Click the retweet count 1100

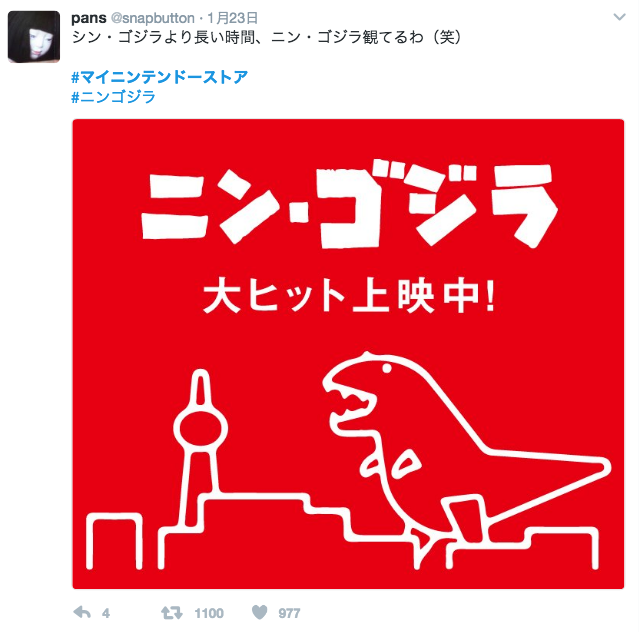click(x=209, y=613)
